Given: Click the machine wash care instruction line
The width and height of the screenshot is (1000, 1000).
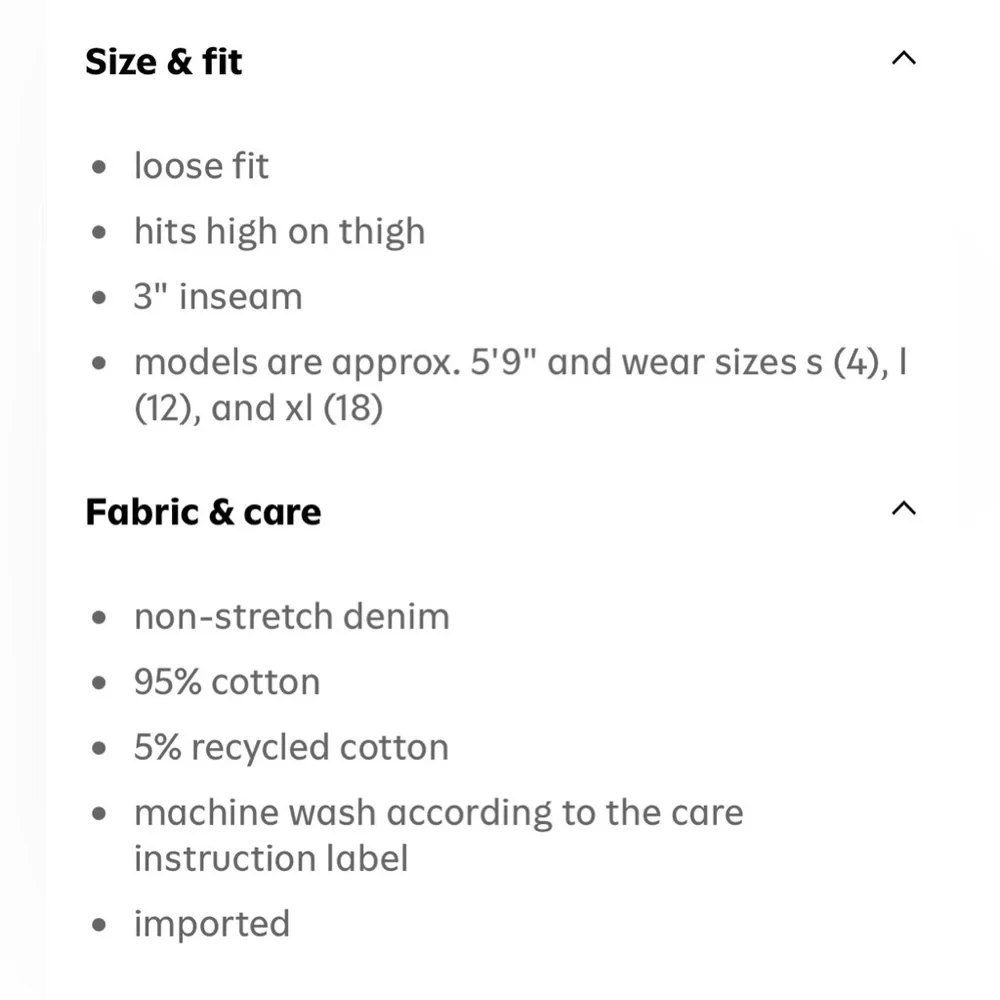Looking at the screenshot, I should pyautogui.click(x=439, y=814).
